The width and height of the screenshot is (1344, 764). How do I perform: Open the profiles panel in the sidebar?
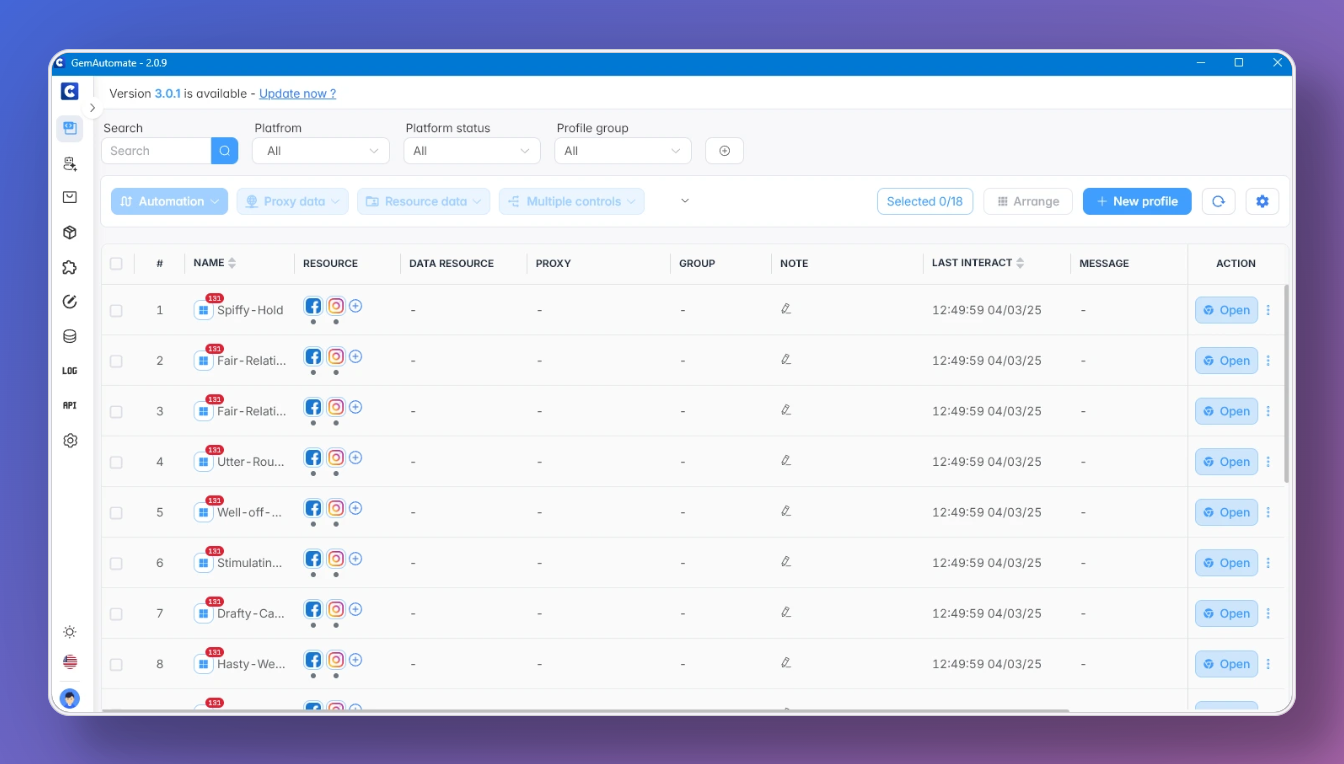click(69, 128)
